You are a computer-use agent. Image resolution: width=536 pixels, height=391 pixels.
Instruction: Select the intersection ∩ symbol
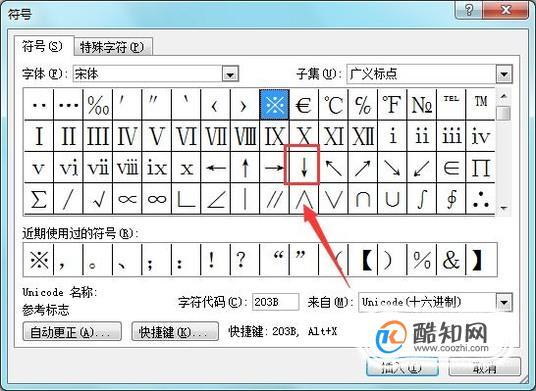362,199
